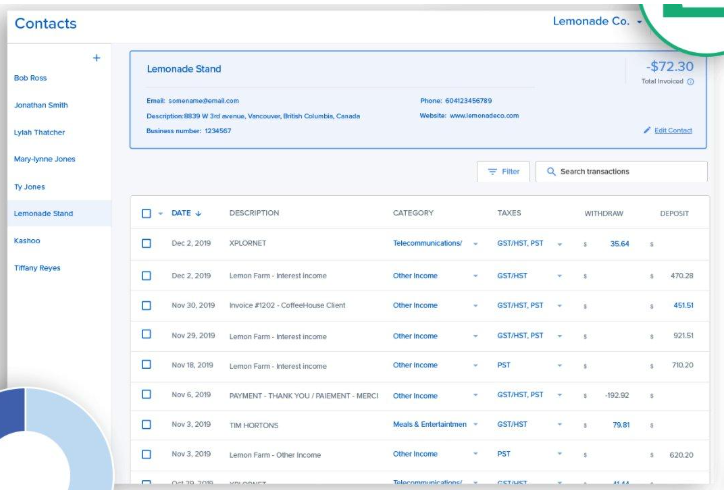Click the Contacts page title
Viewport: 724px width, 493px height.
[46, 24]
